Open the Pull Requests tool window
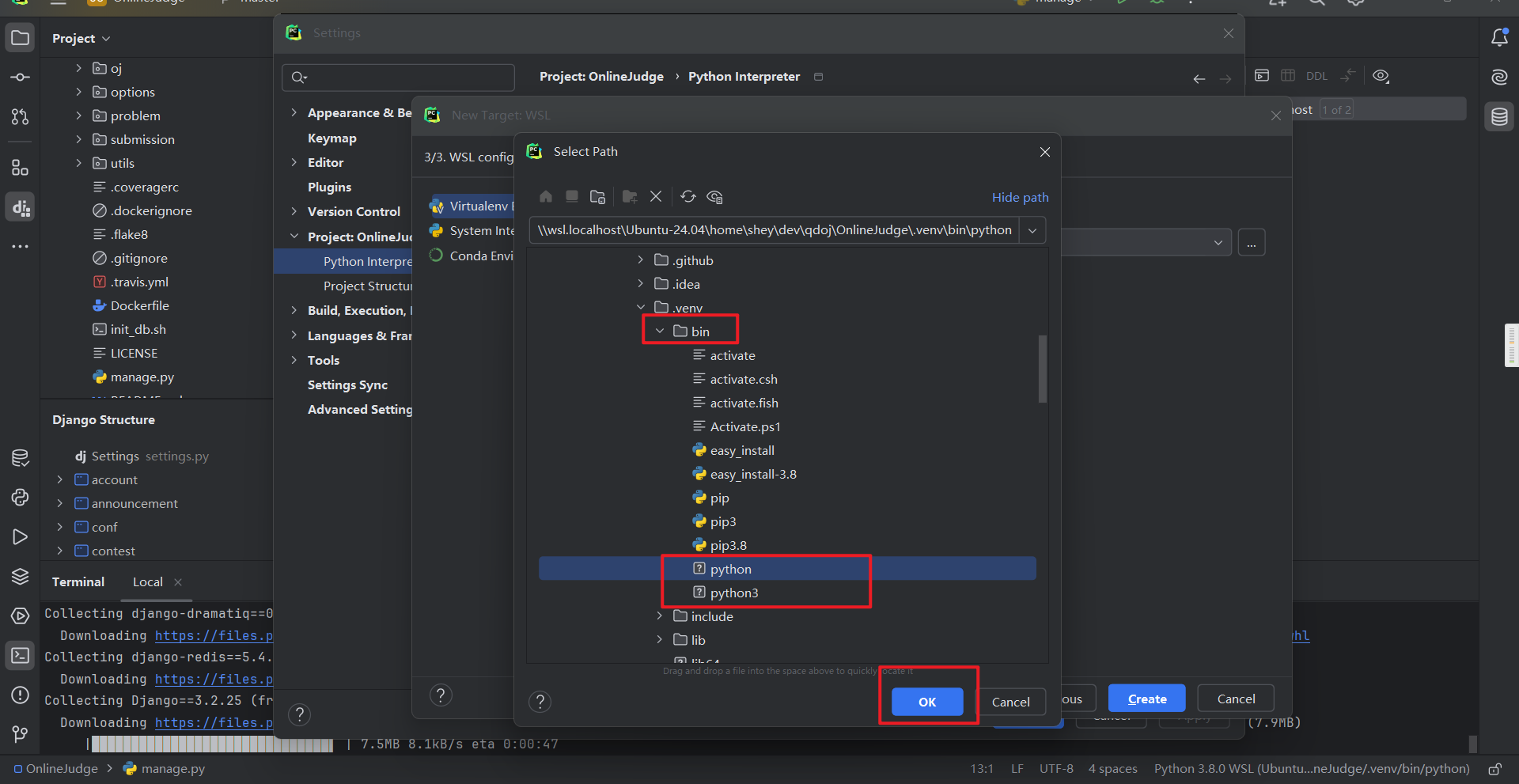 21,117
